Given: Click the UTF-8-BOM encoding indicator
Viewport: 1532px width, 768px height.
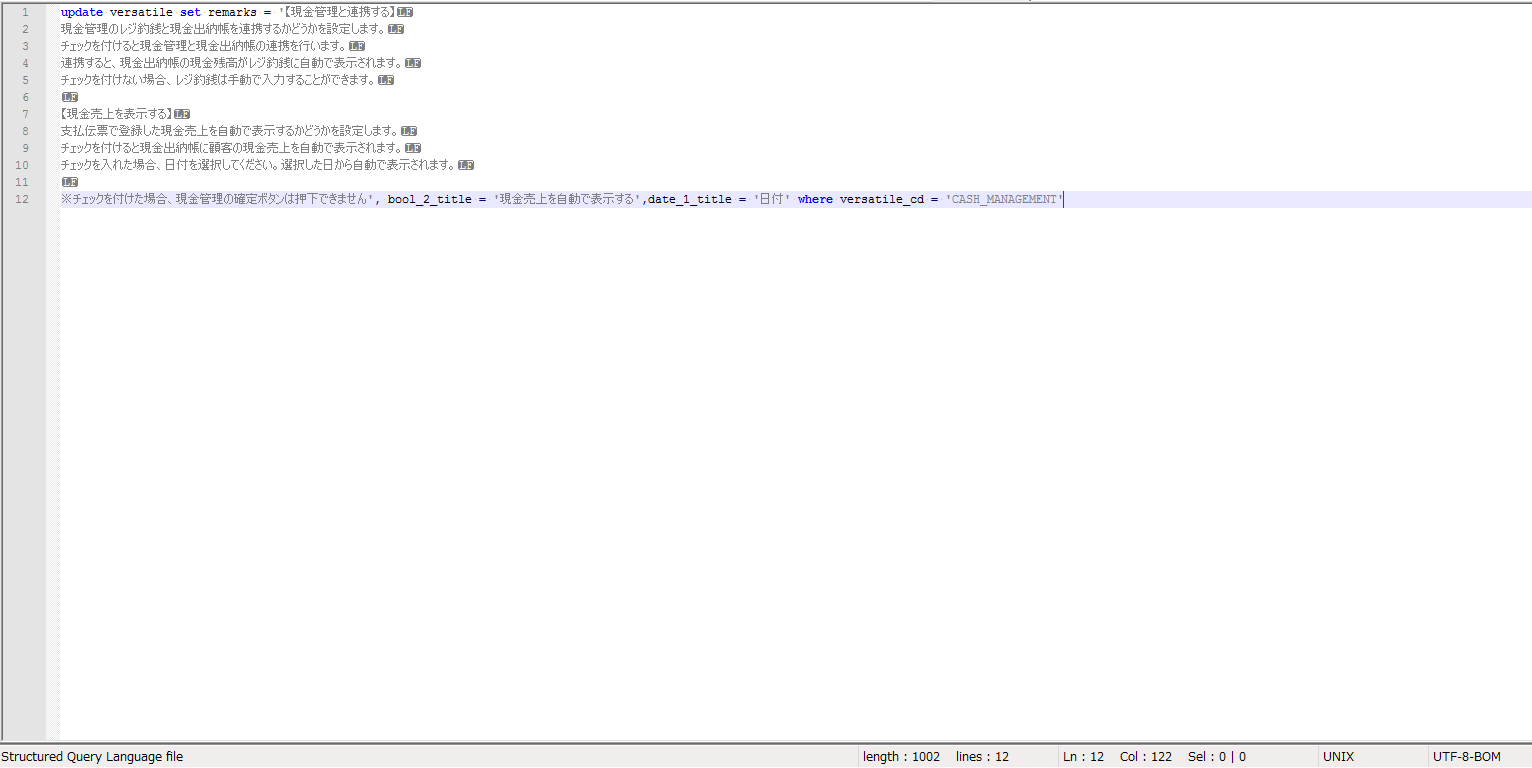Looking at the screenshot, I should (1466, 756).
